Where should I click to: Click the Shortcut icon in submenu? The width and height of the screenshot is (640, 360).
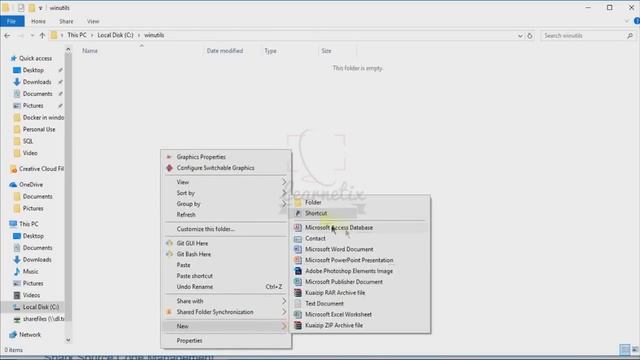tap(298, 213)
